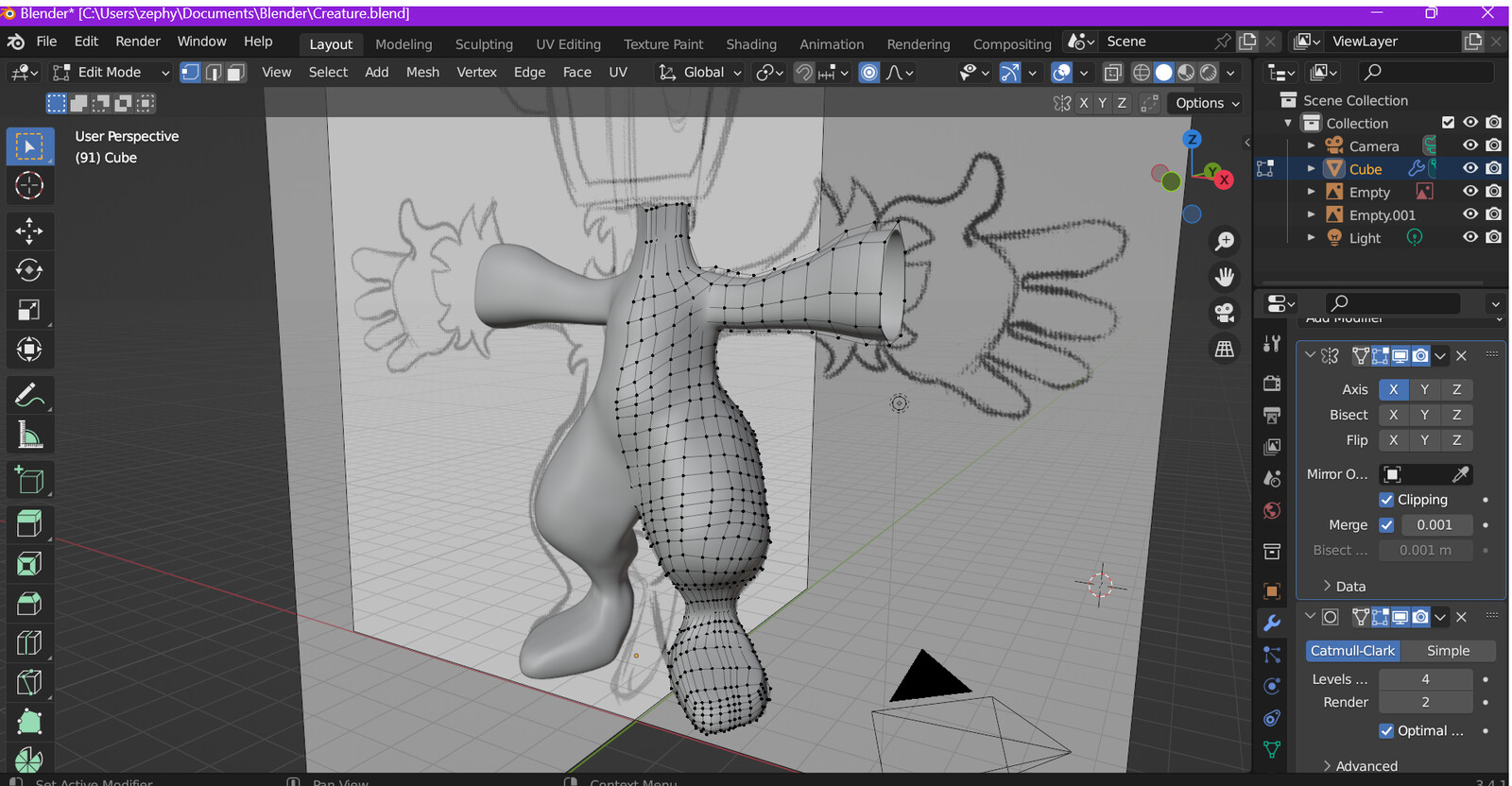
Task: Open the File menu
Action: click(46, 42)
